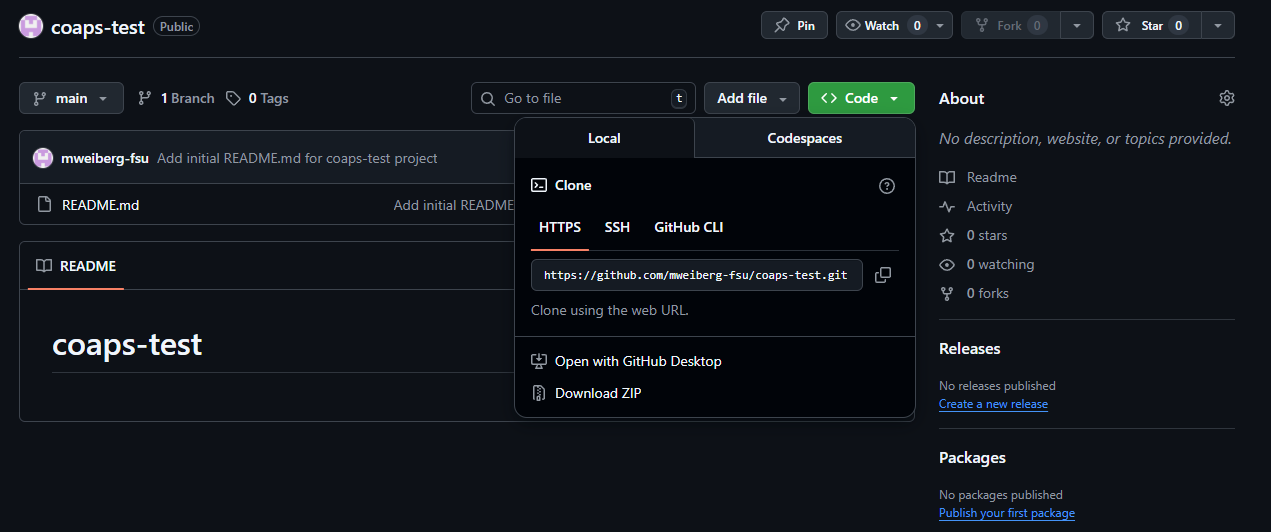
Task: Open the Fork options dropdown arrow
Action: [x=1076, y=26]
